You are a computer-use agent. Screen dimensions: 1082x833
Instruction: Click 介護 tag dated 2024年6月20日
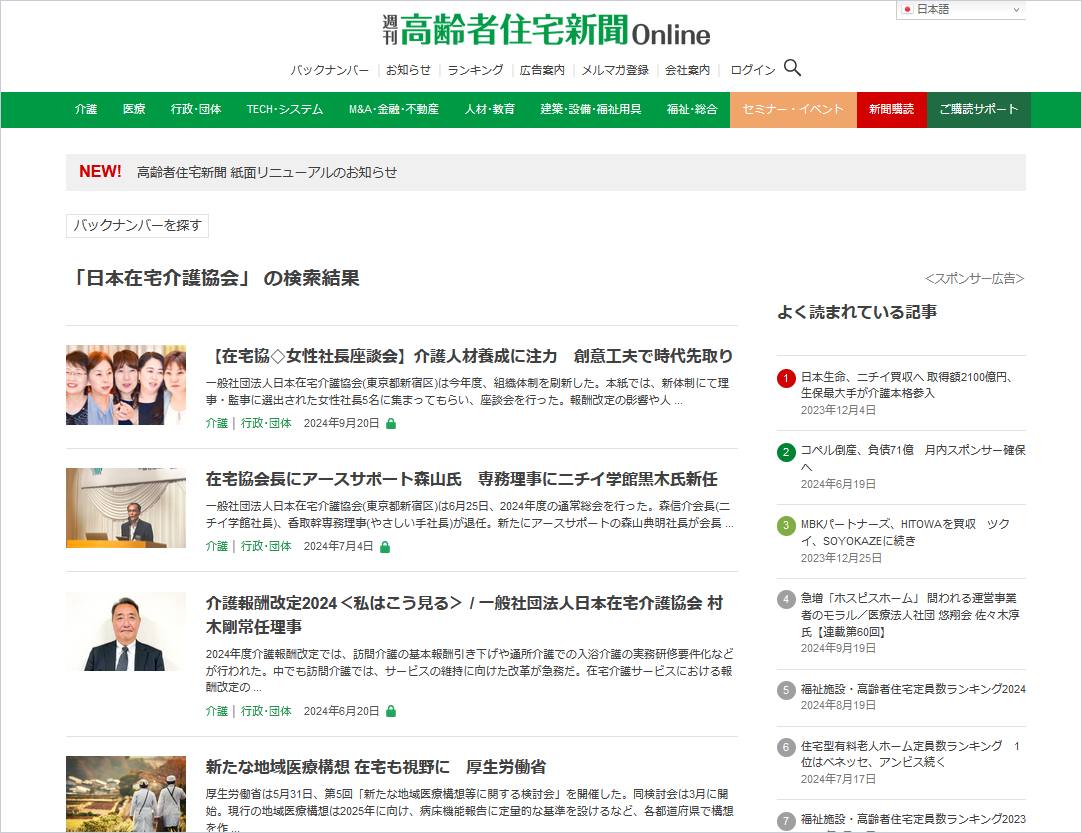(217, 711)
